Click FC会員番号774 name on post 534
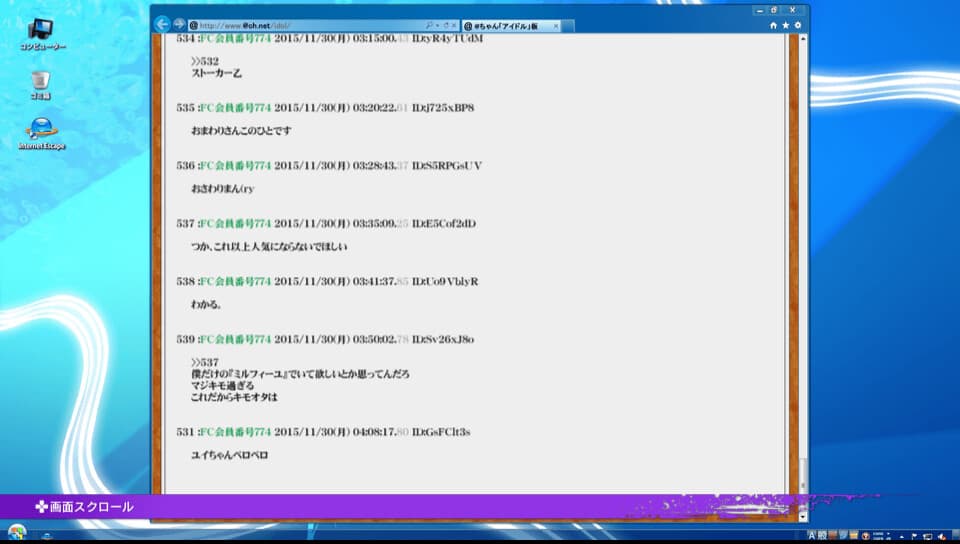The height and width of the screenshot is (544, 960). pyautogui.click(x=236, y=38)
